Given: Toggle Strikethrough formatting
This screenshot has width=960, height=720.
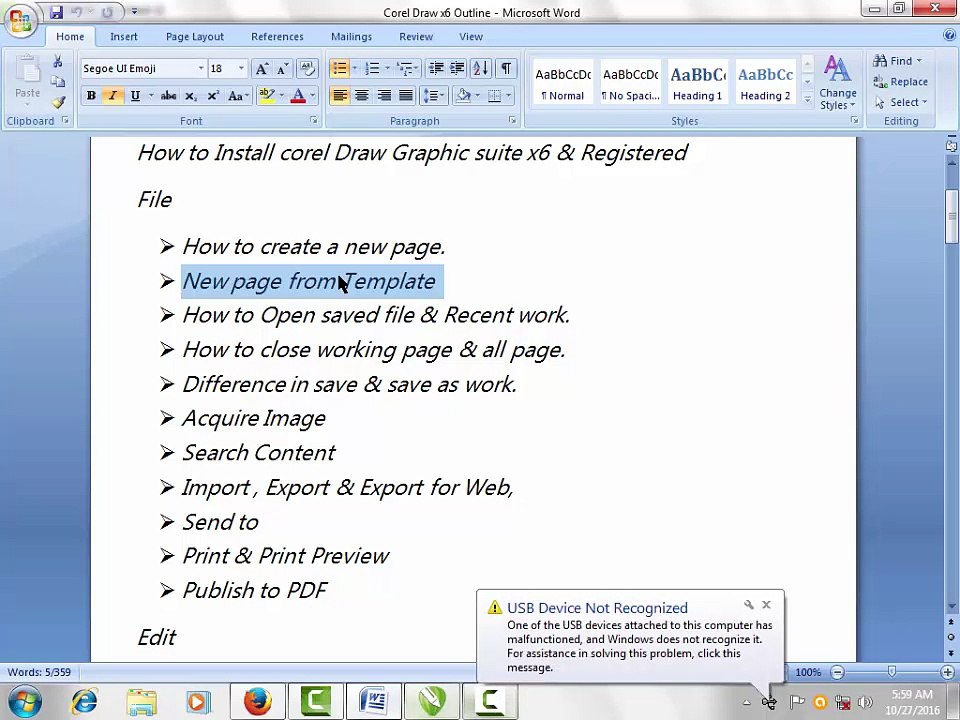Looking at the screenshot, I should [x=168, y=96].
